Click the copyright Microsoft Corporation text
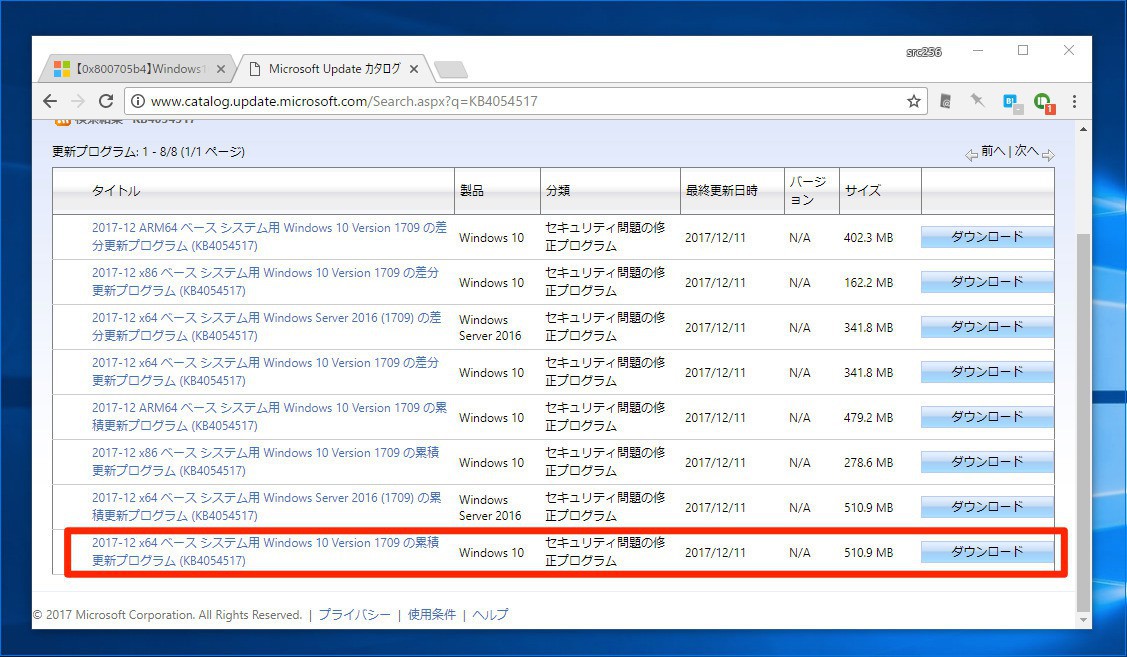This screenshot has width=1127, height=657. (x=167, y=615)
